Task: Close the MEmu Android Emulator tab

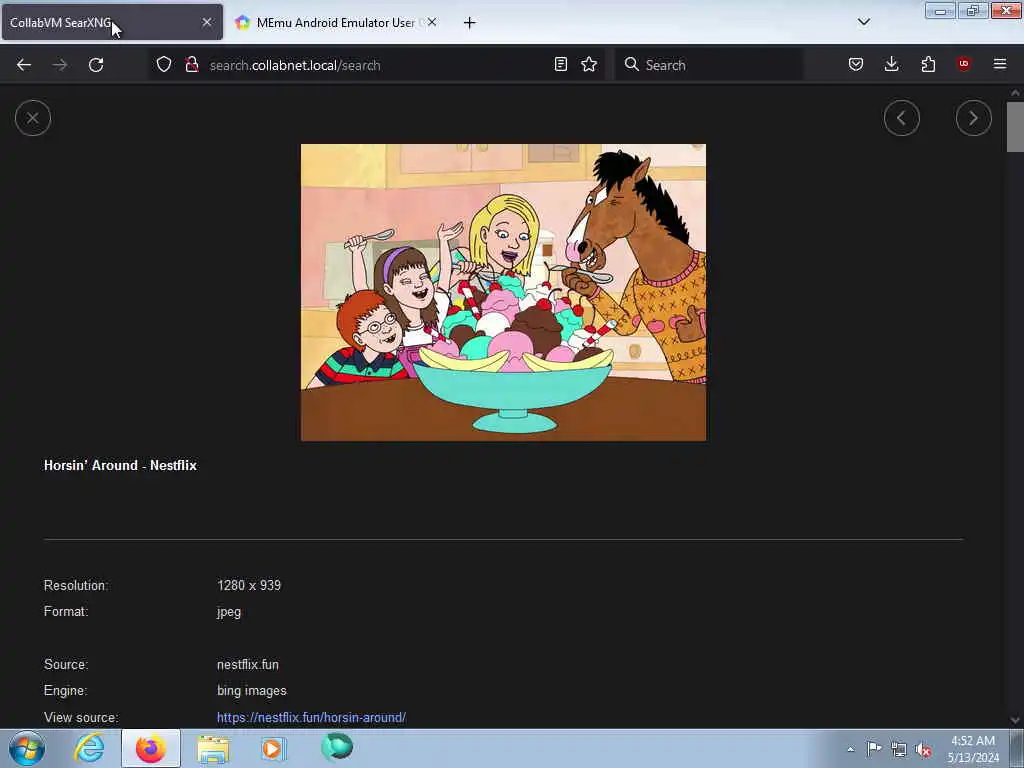Action: (432, 22)
